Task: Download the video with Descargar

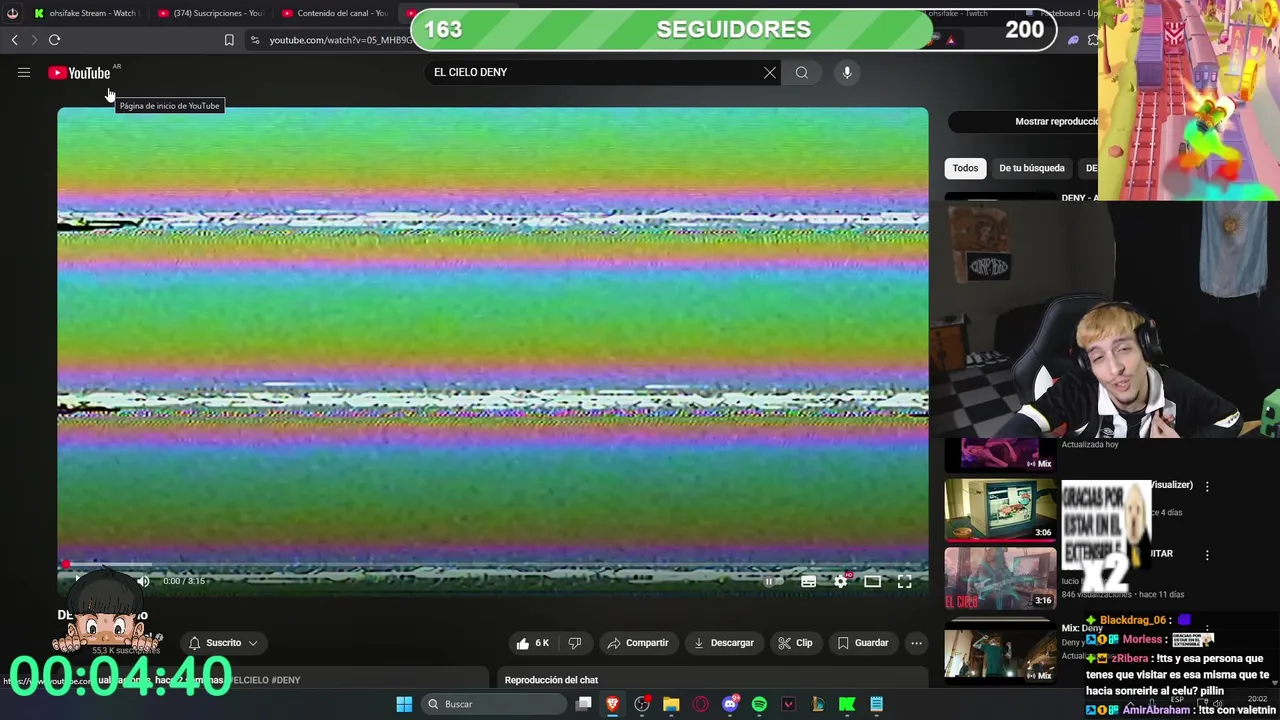Action: (724, 643)
